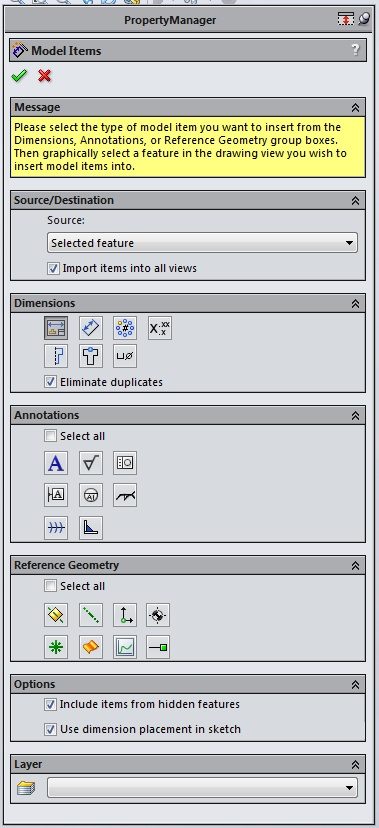This screenshot has height=828, width=379.
Task: Select the Coordinate System reference geometry icon
Action: click(x=125, y=615)
